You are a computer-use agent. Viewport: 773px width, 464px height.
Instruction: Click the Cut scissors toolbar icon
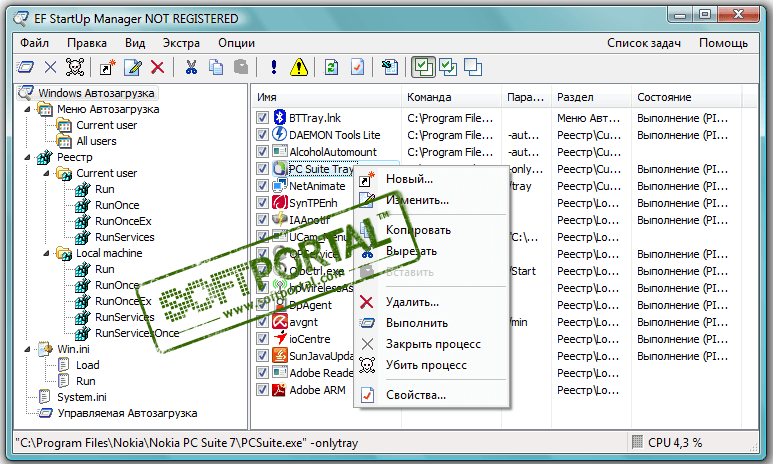191,67
